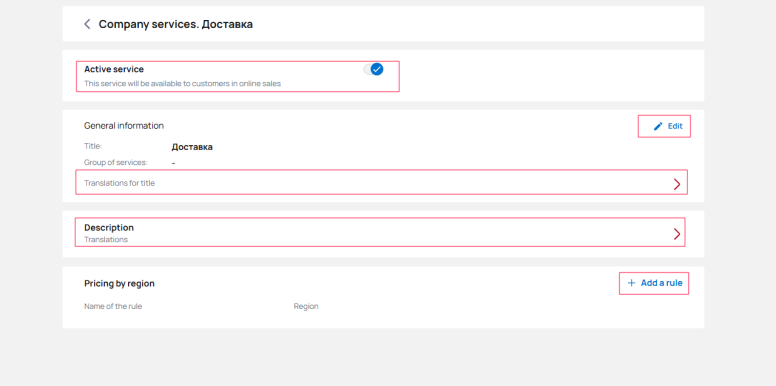Image resolution: width=776 pixels, height=386 pixels.
Task: Go back using the left chevron arrow
Action: pos(87,24)
